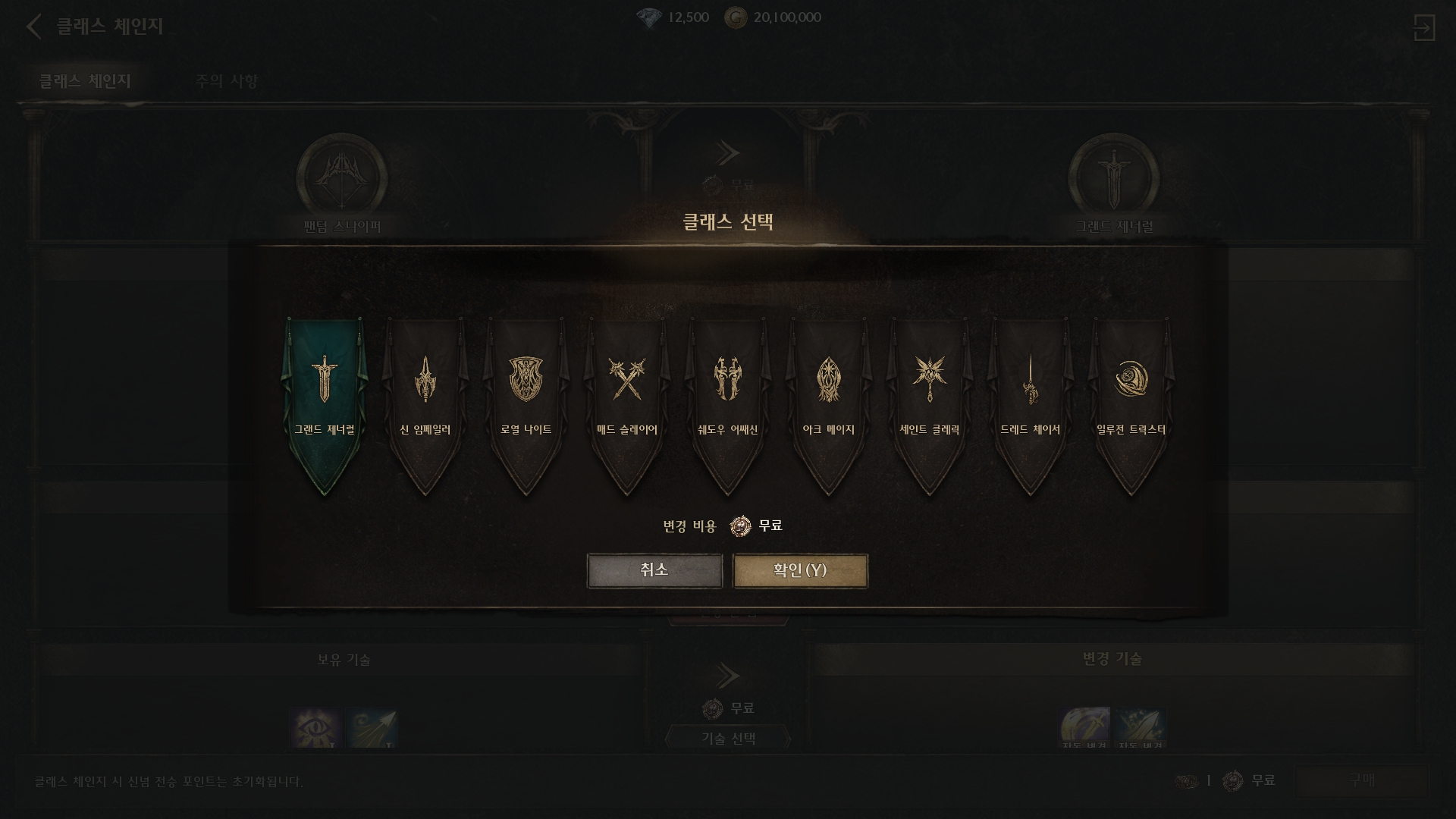Pick the 일루전 트릭스터 class banner
The height and width of the screenshot is (819, 1456).
coord(1131,406)
